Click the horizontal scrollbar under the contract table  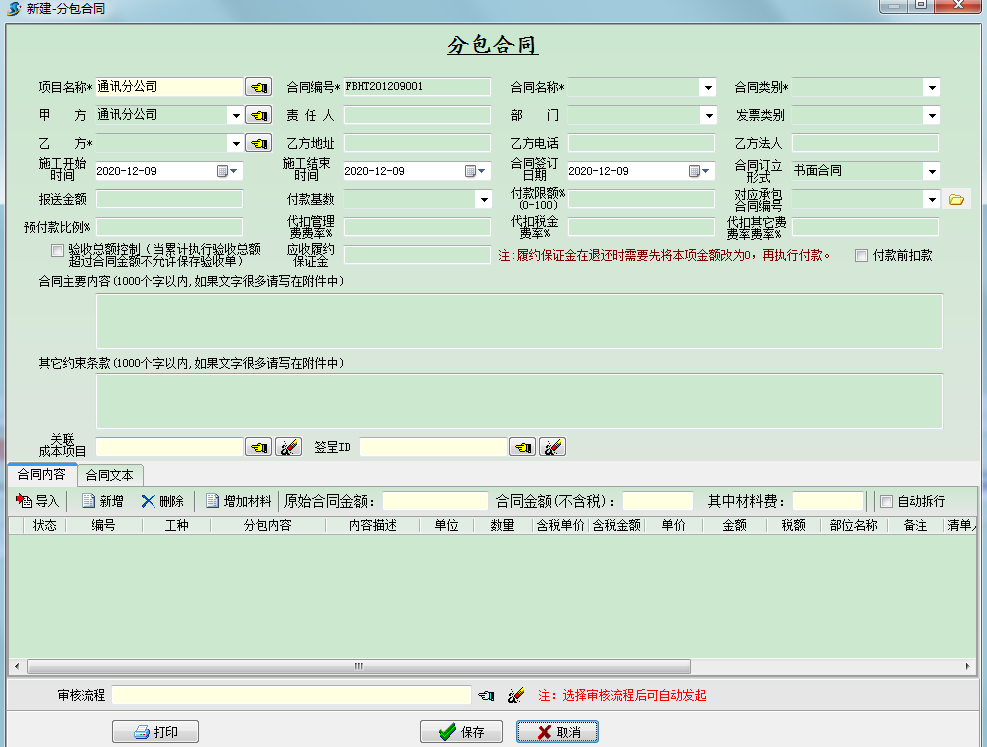pos(490,666)
